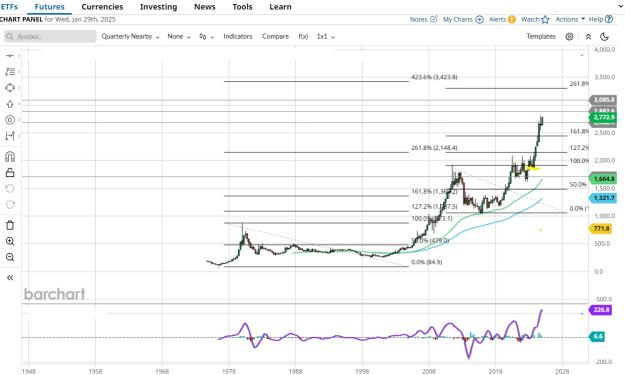This screenshot has width=625, height=375.
Task: Open the Quarterly Nearby dropdown
Action: pos(130,36)
